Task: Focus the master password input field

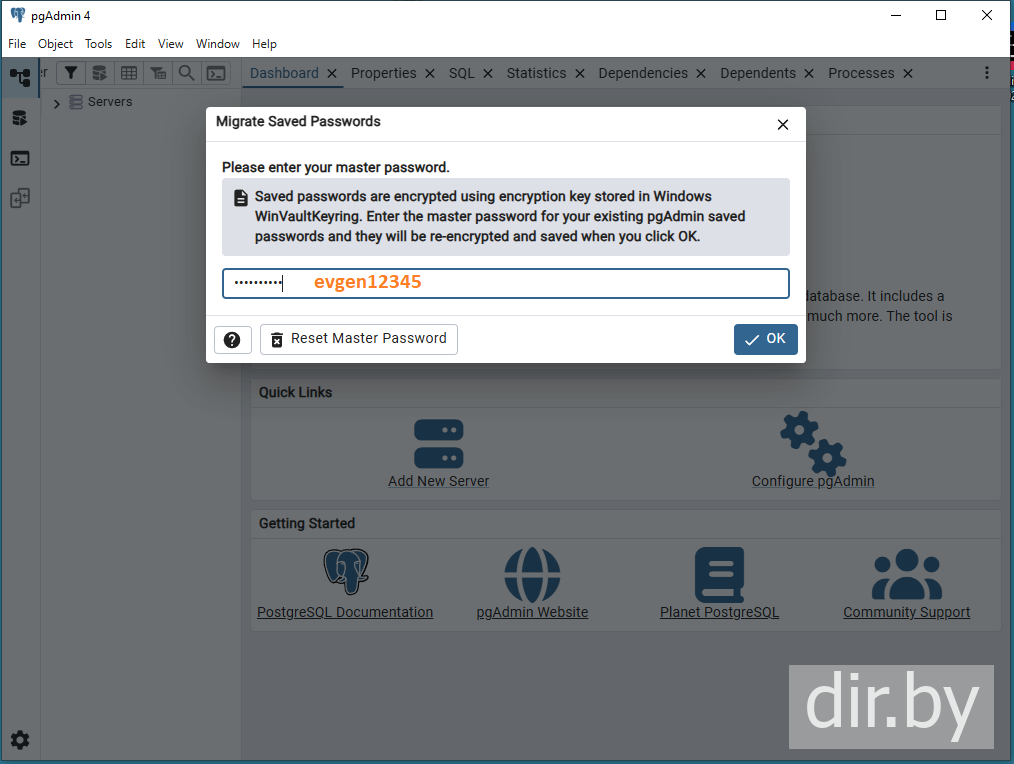Action: [506, 283]
